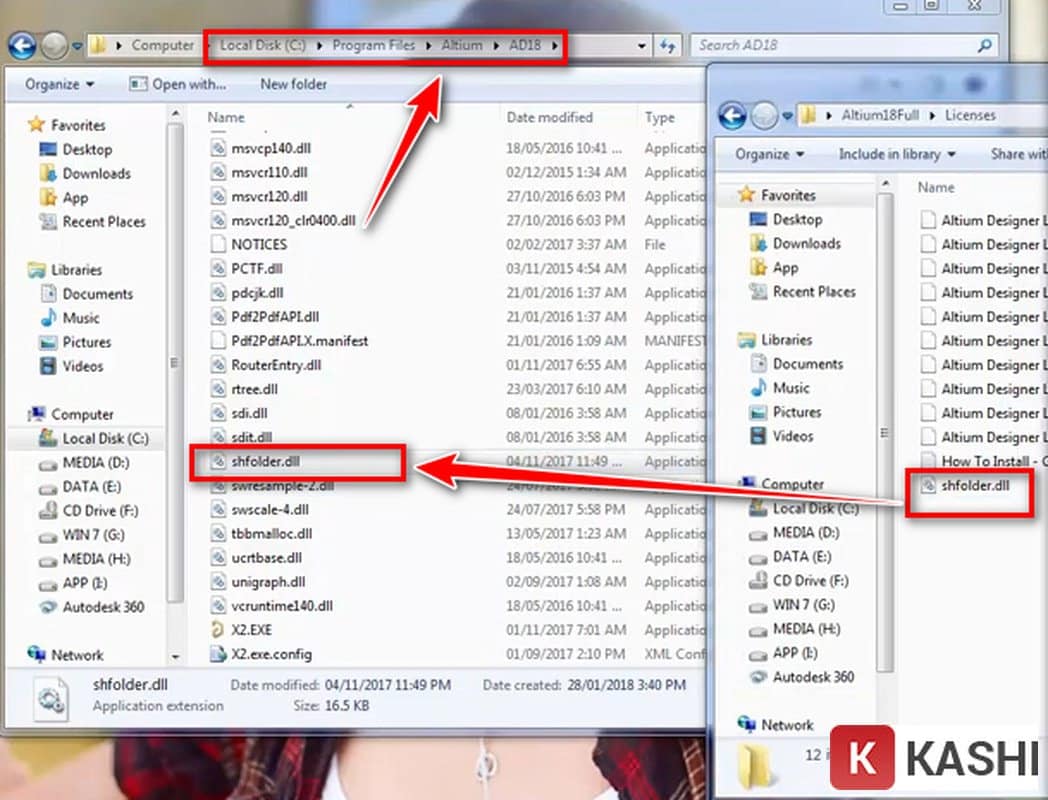This screenshot has height=800, width=1048.
Task: Open the Pictures library
Action: 88,342
